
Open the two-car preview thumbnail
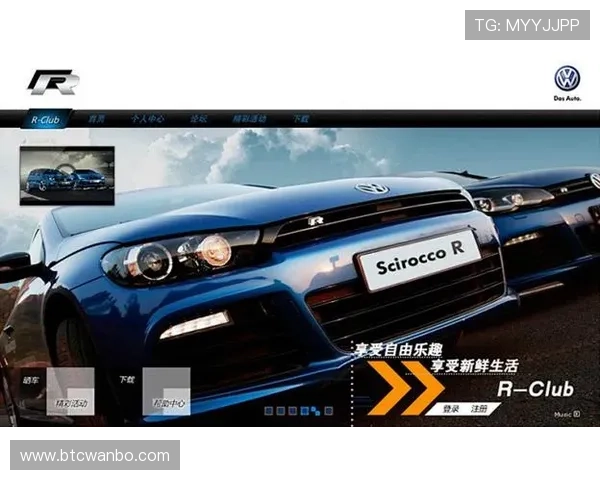tap(67, 176)
